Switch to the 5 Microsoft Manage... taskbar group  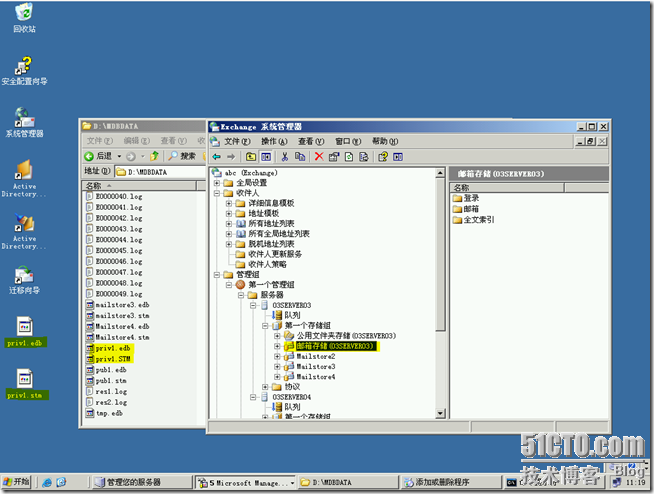click(246, 482)
